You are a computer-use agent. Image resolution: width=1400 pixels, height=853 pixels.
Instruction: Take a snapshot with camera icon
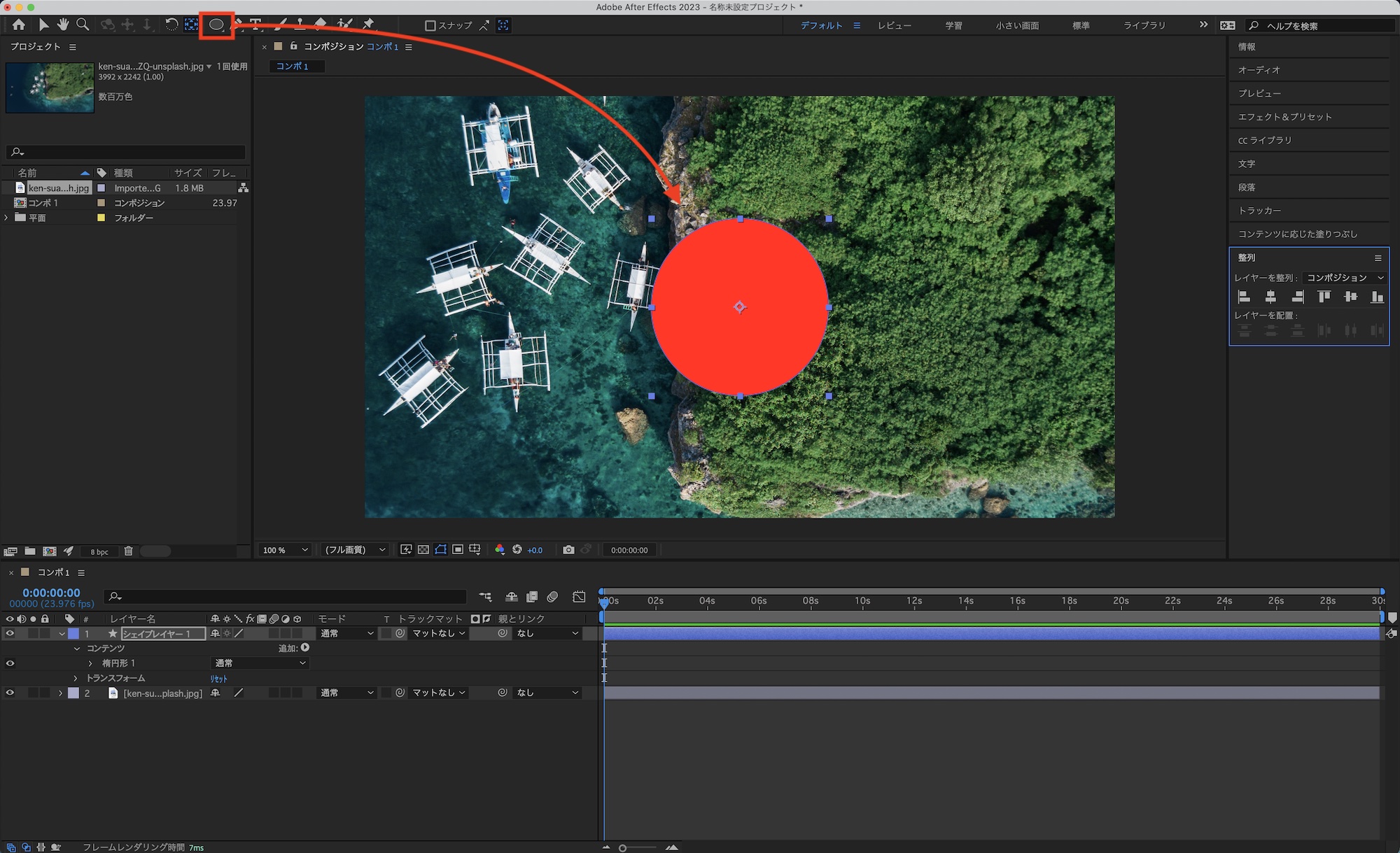(x=568, y=550)
